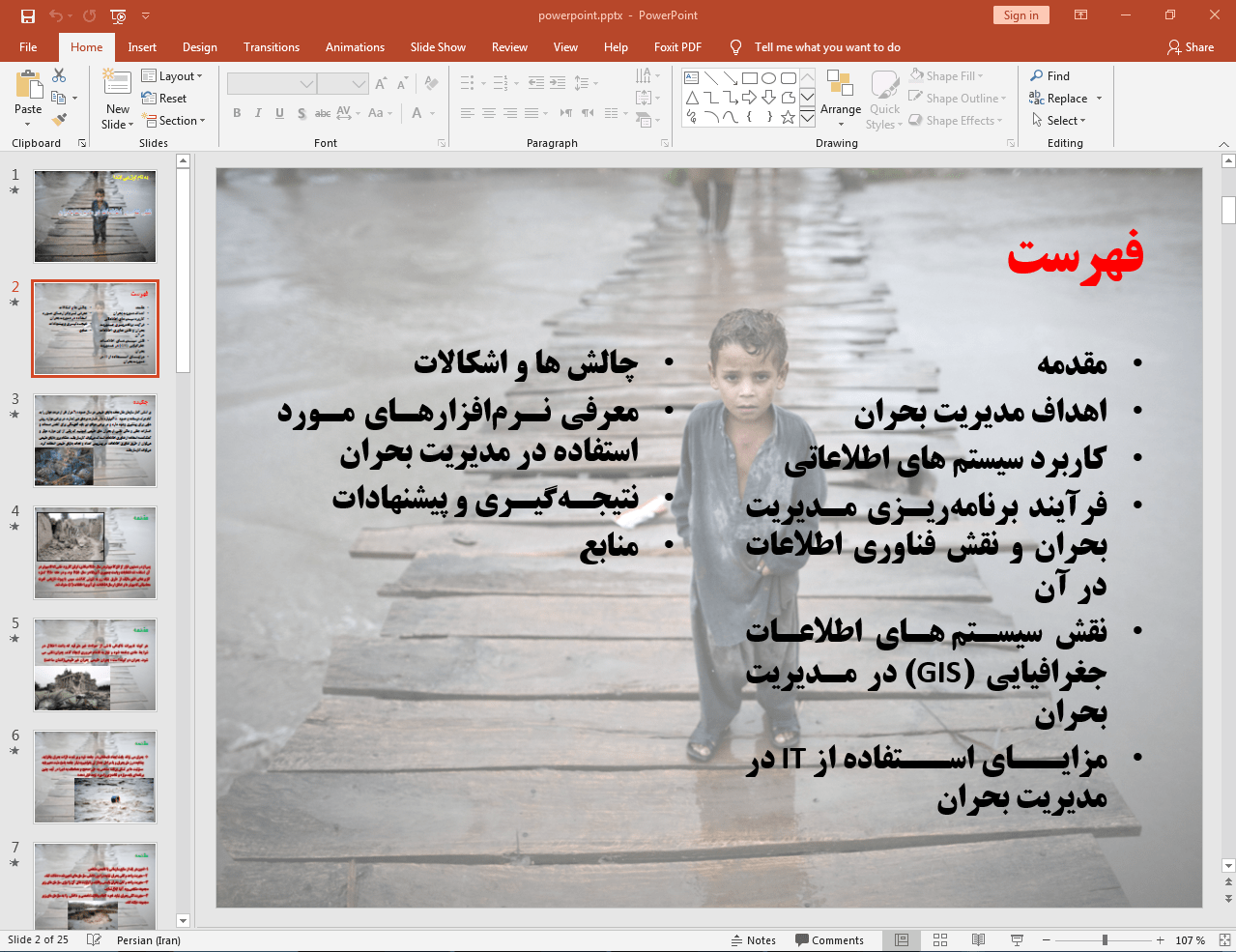Open the font size combo box
The height and width of the screenshot is (952, 1236).
point(343,84)
